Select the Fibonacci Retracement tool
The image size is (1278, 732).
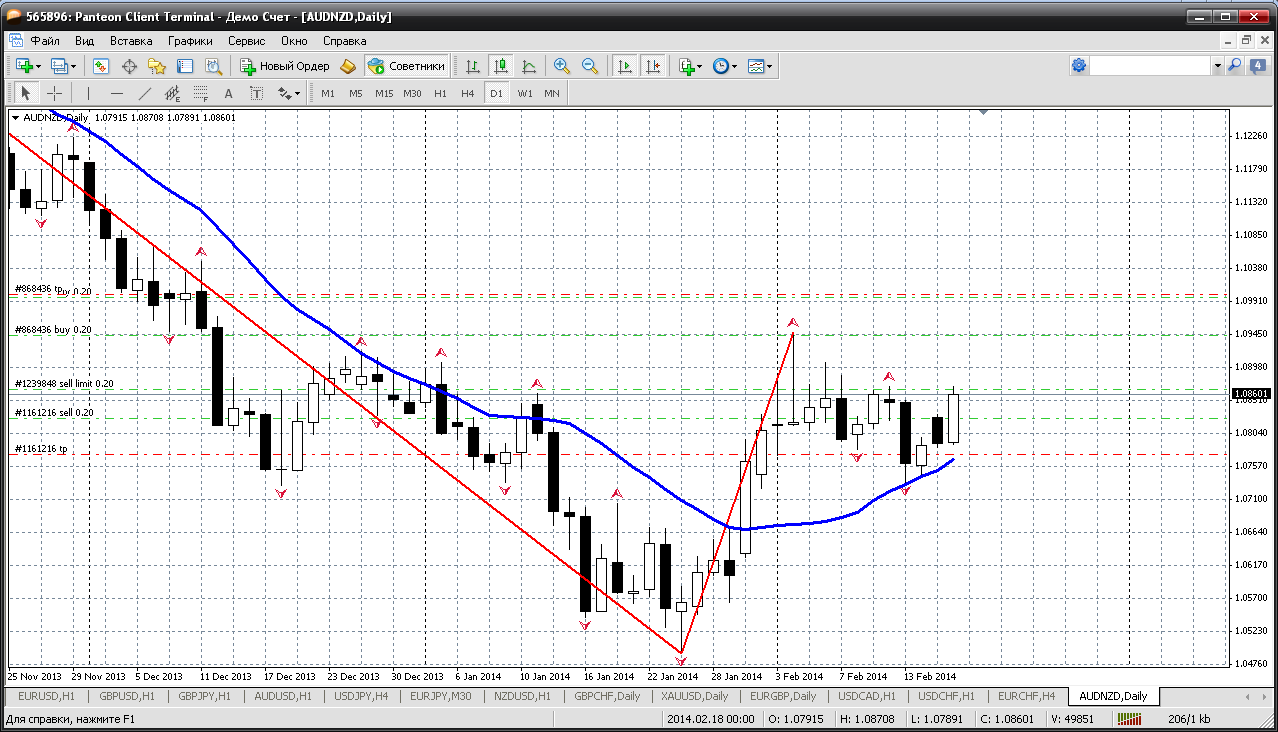200,93
